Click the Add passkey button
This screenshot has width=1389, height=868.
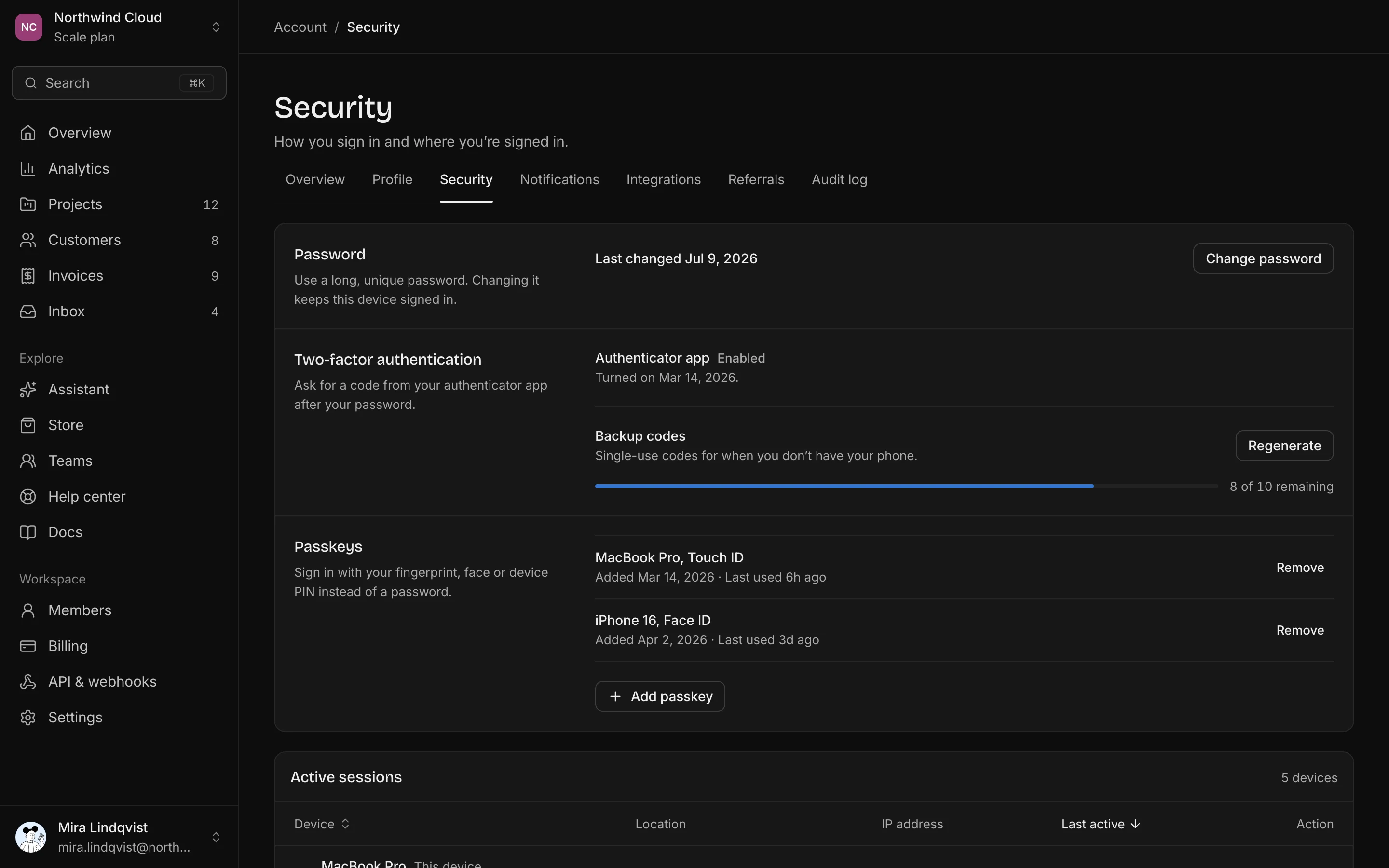tap(659, 696)
